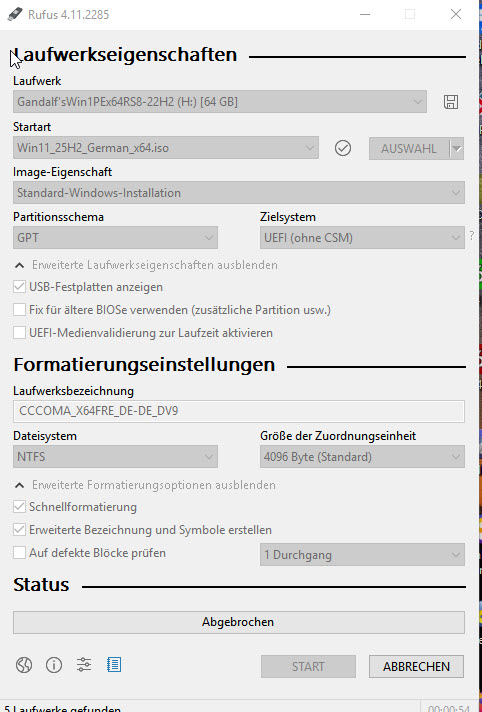Viewport: 482px width, 712px height.
Task: Click the Abgebrochen status progress bar
Action: pyautogui.click(x=239, y=622)
